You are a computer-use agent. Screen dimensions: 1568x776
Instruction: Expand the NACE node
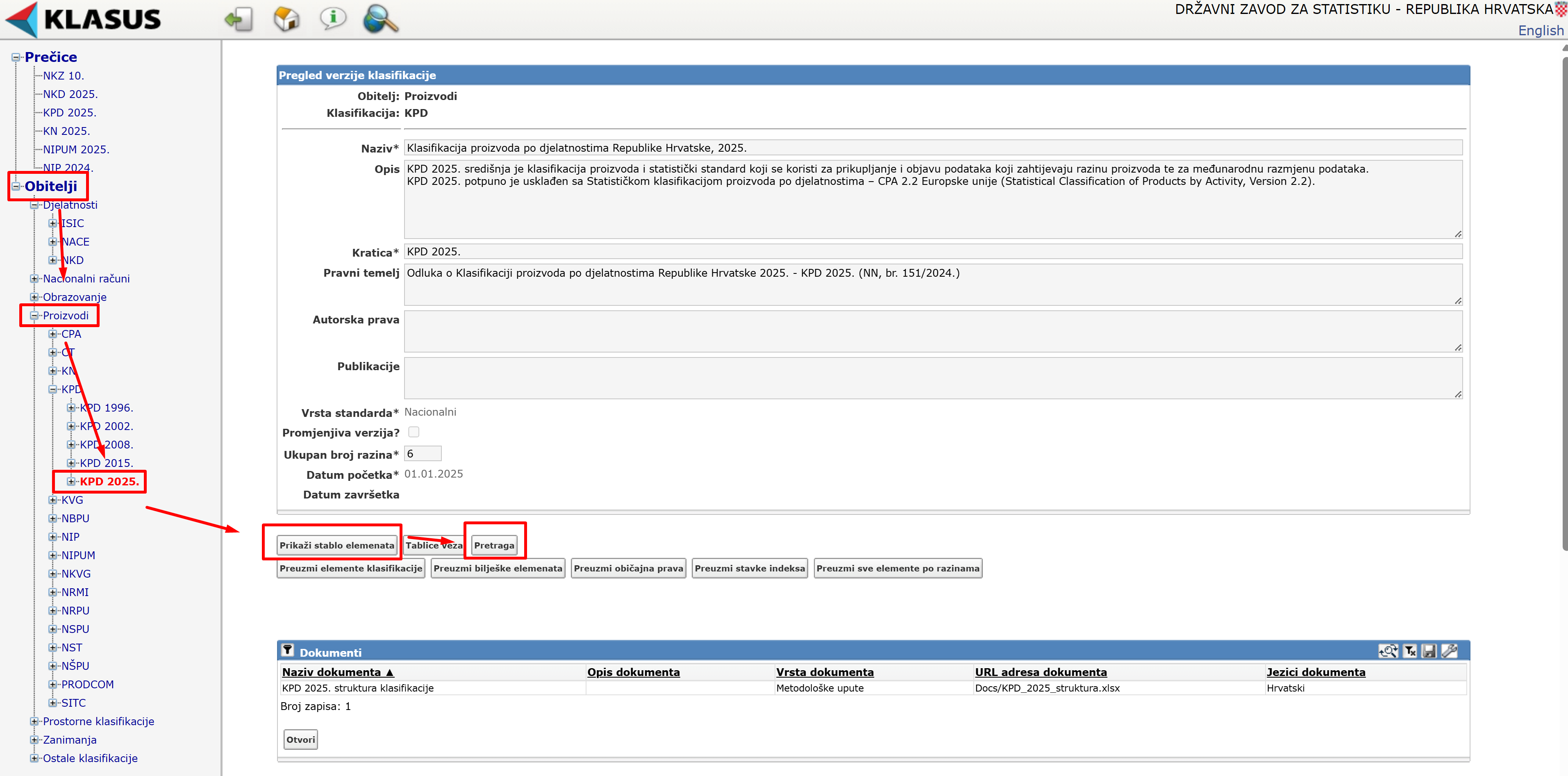tap(53, 241)
